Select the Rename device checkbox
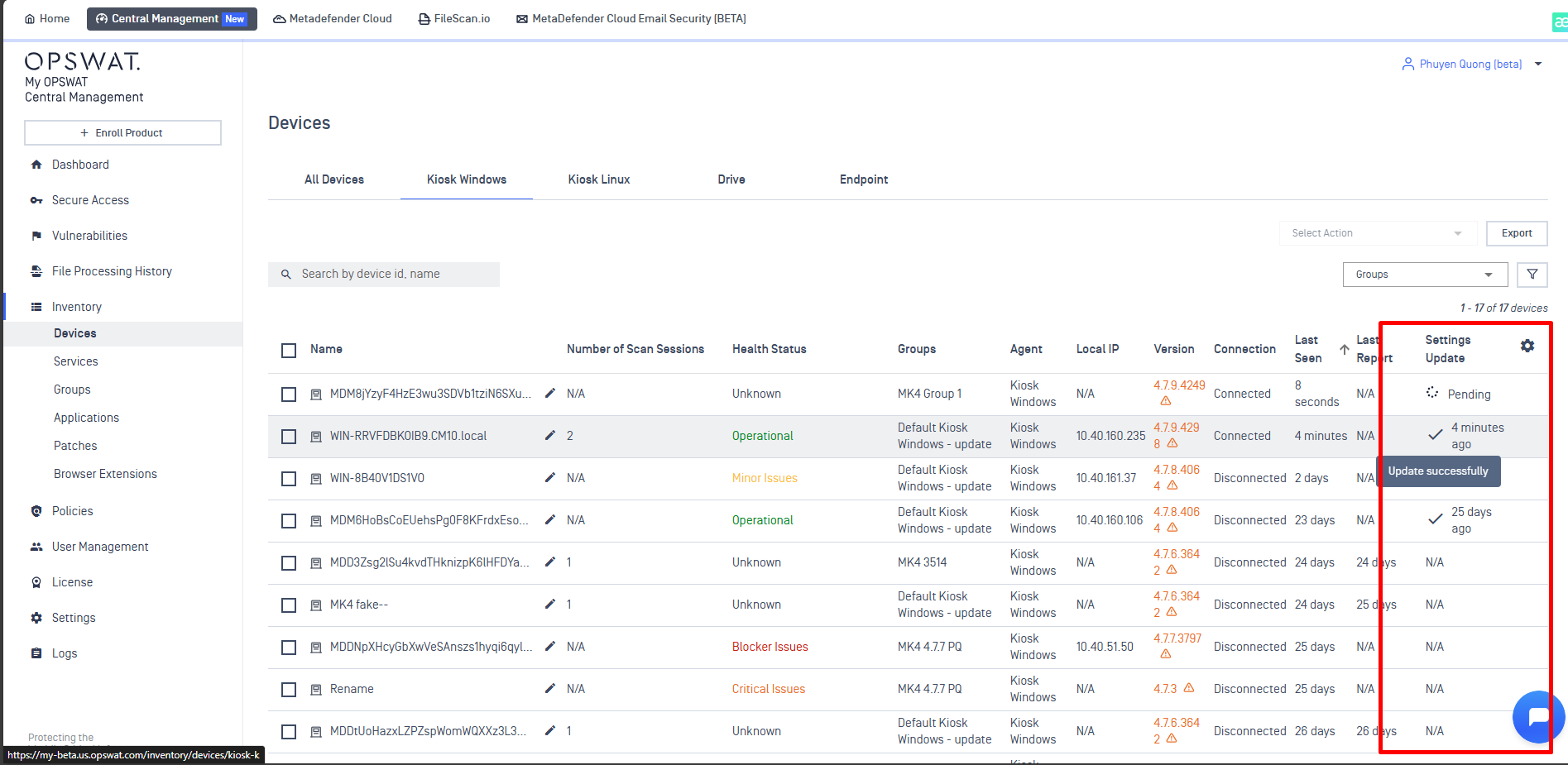Image resolution: width=1568 pixels, height=765 pixels. 289,690
